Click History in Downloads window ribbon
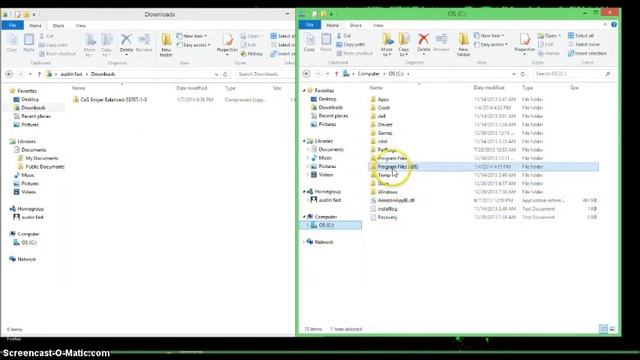 tap(251, 53)
